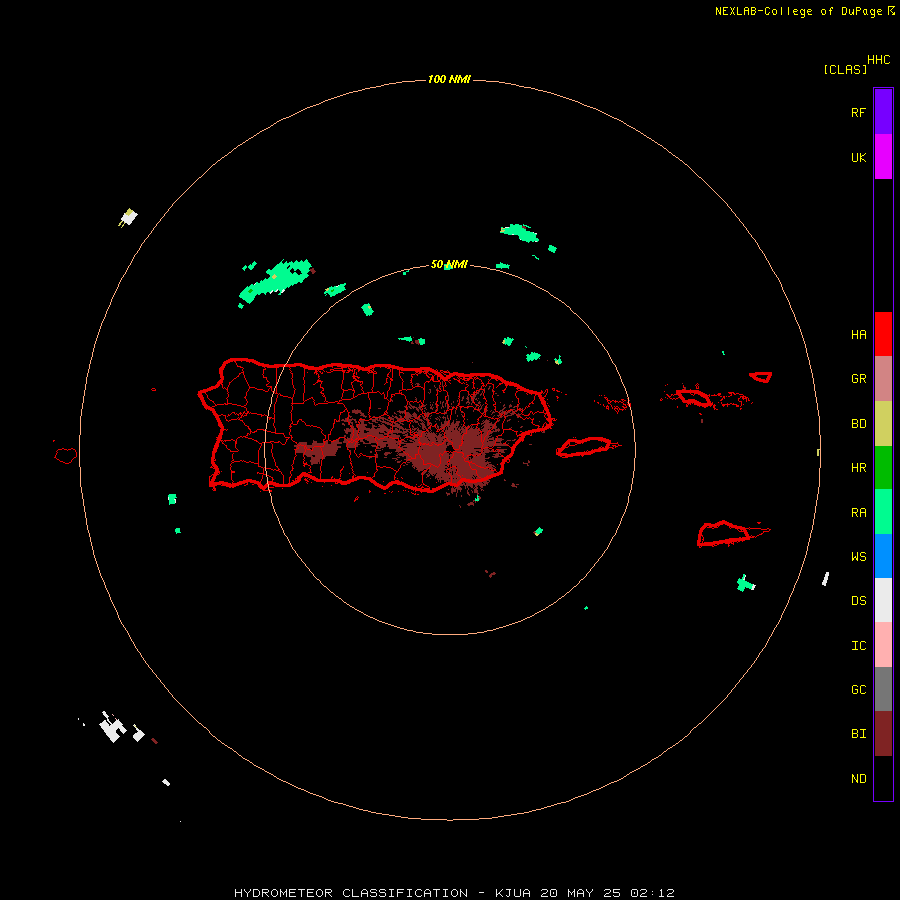Click the ND black legend swatch
The height and width of the screenshot is (900, 900).
tap(883, 778)
